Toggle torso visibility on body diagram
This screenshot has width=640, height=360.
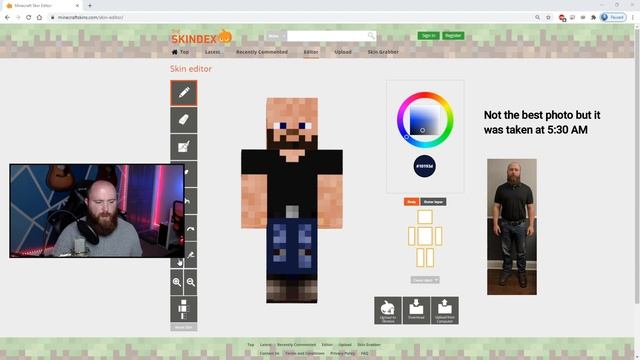click(425, 236)
